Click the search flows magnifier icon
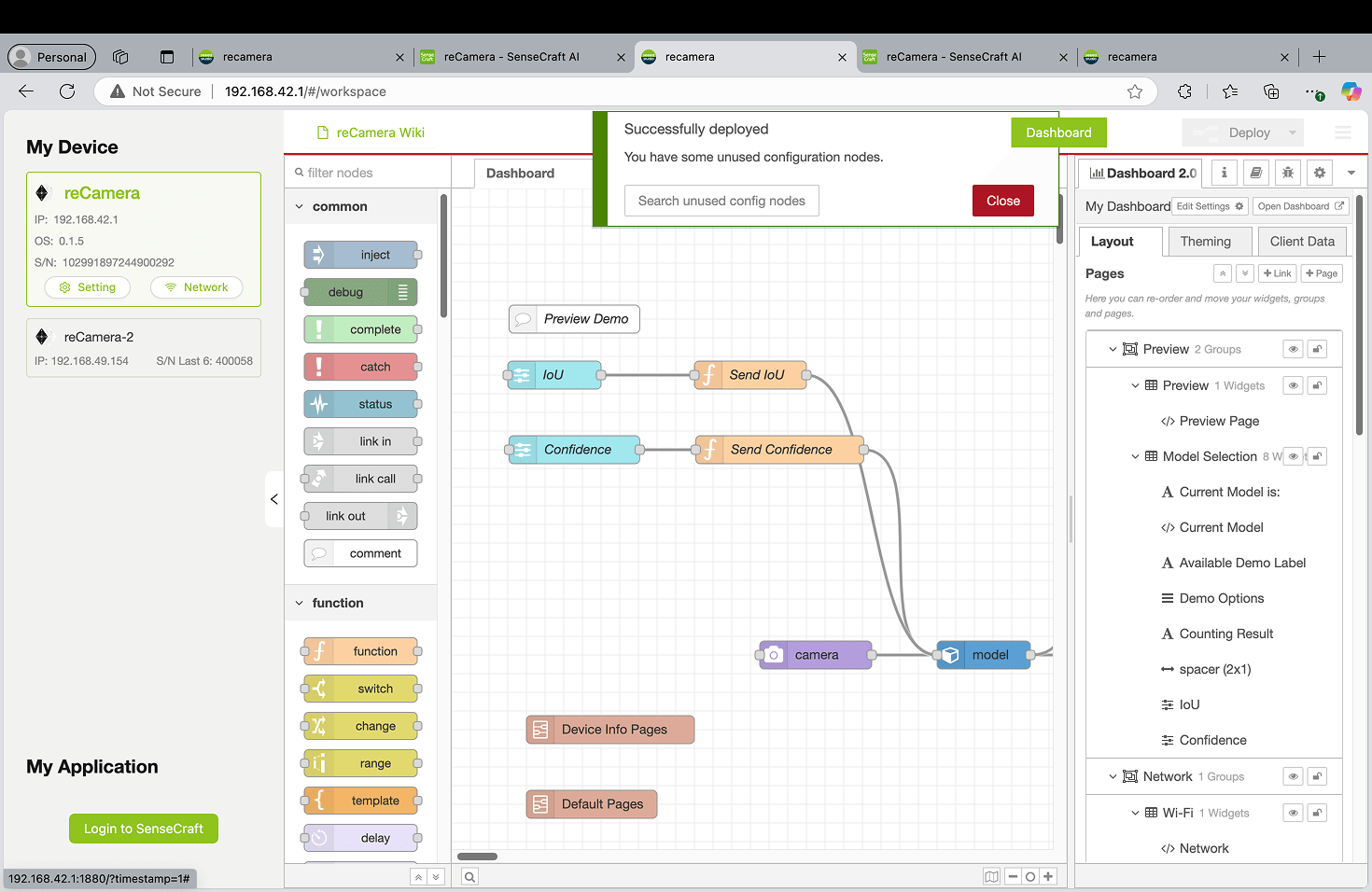The image size is (1372, 892). coord(469,876)
